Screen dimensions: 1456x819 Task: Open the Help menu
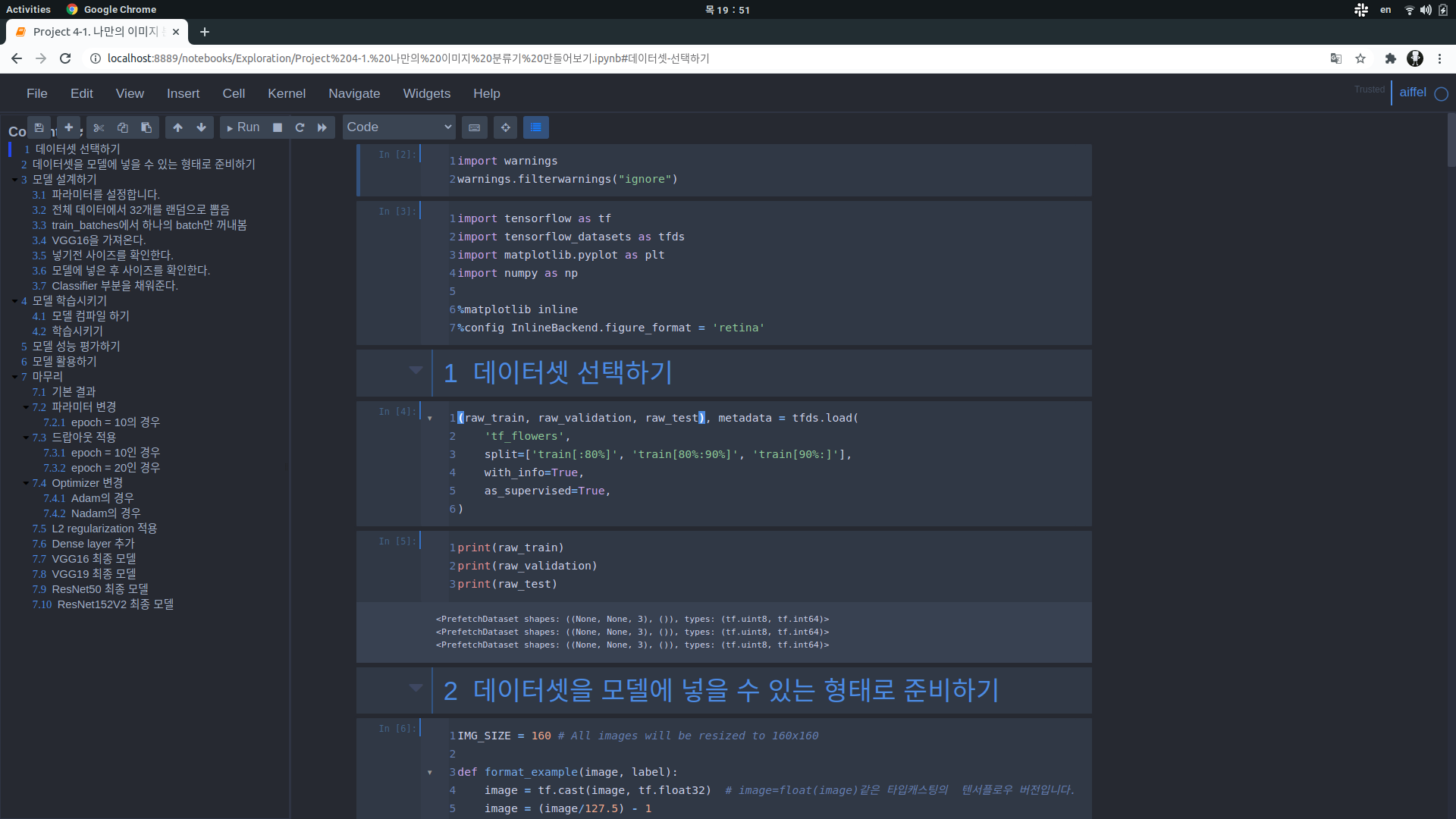pos(487,93)
